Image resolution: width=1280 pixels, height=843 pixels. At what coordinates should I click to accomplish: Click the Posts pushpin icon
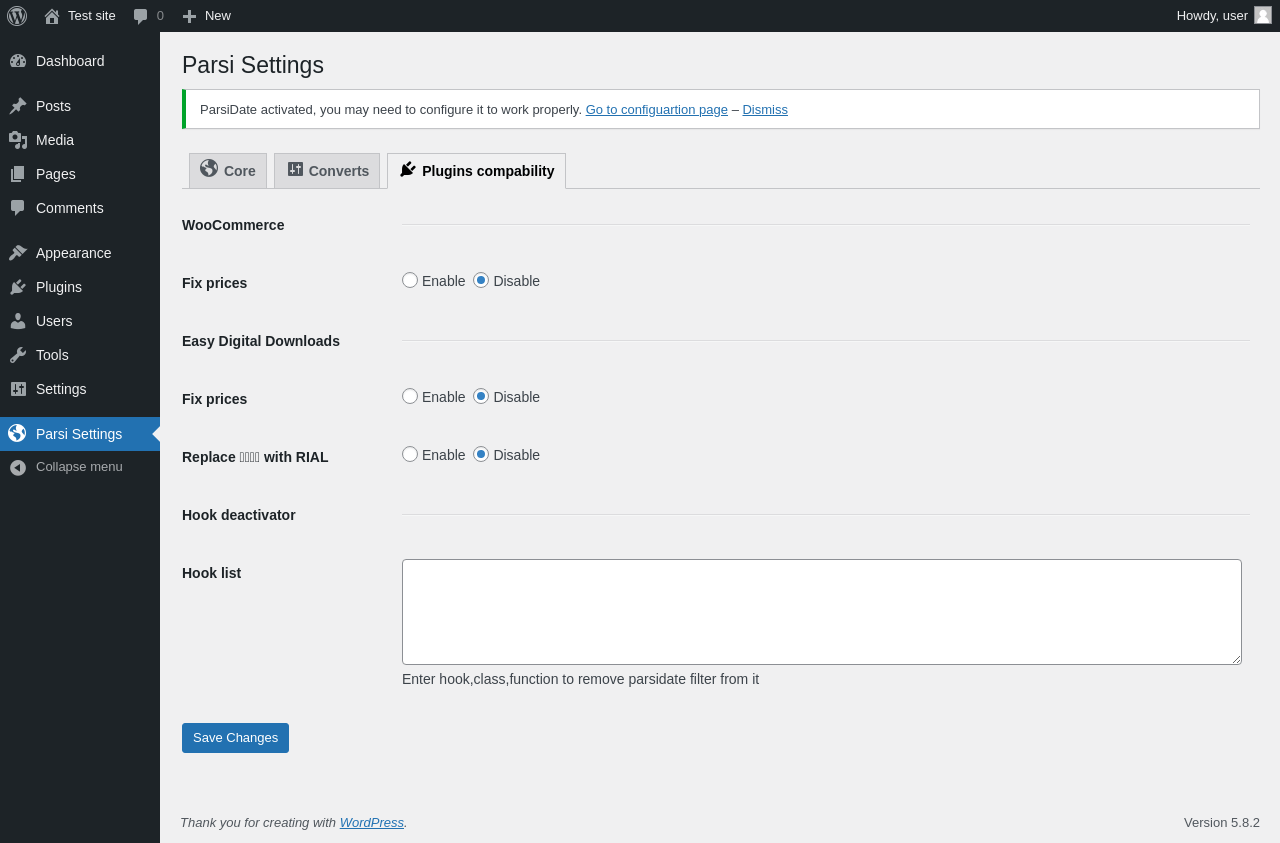click(x=18, y=106)
